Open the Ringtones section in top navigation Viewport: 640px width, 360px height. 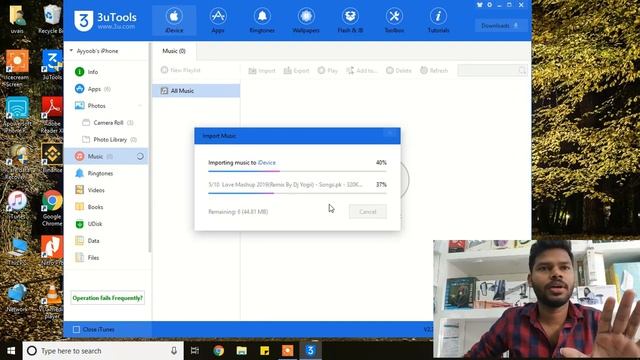262,20
